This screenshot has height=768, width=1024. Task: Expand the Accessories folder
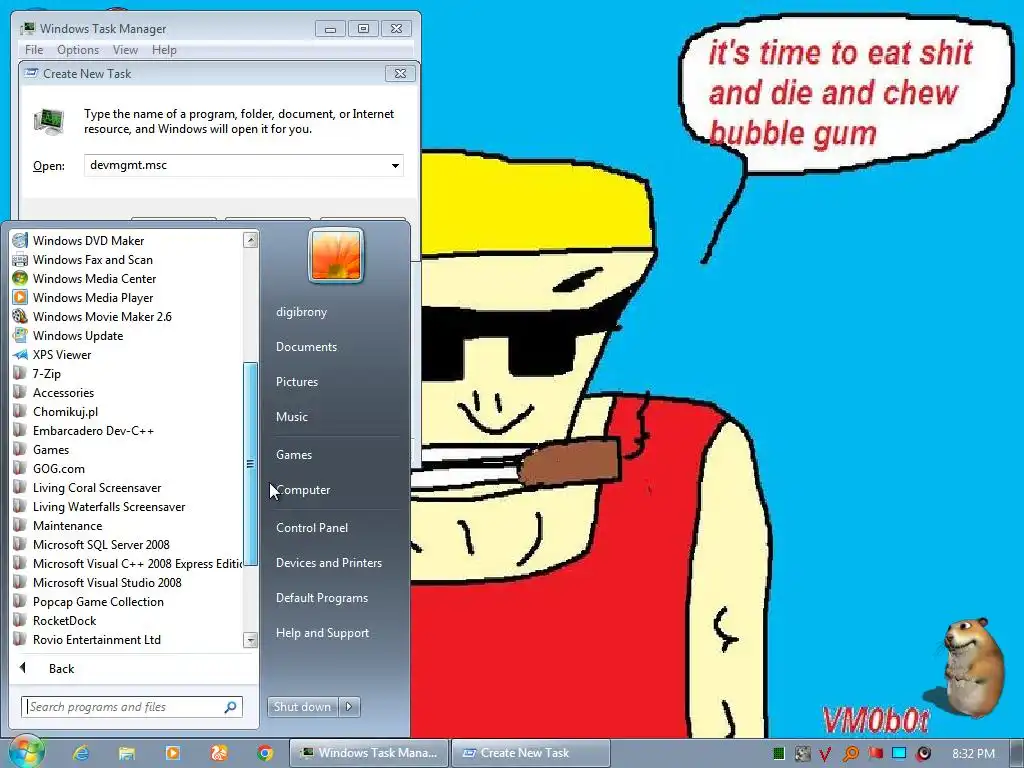(x=63, y=392)
